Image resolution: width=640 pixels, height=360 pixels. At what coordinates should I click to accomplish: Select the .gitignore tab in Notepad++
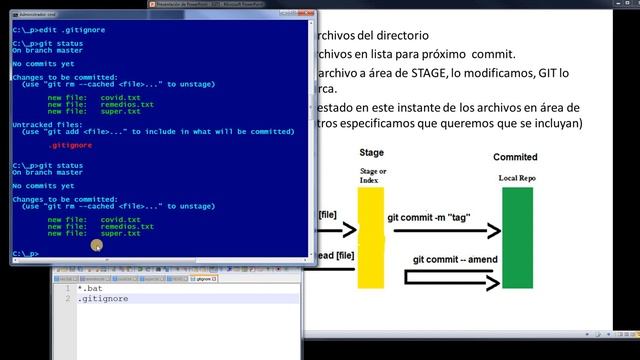(204, 279)
